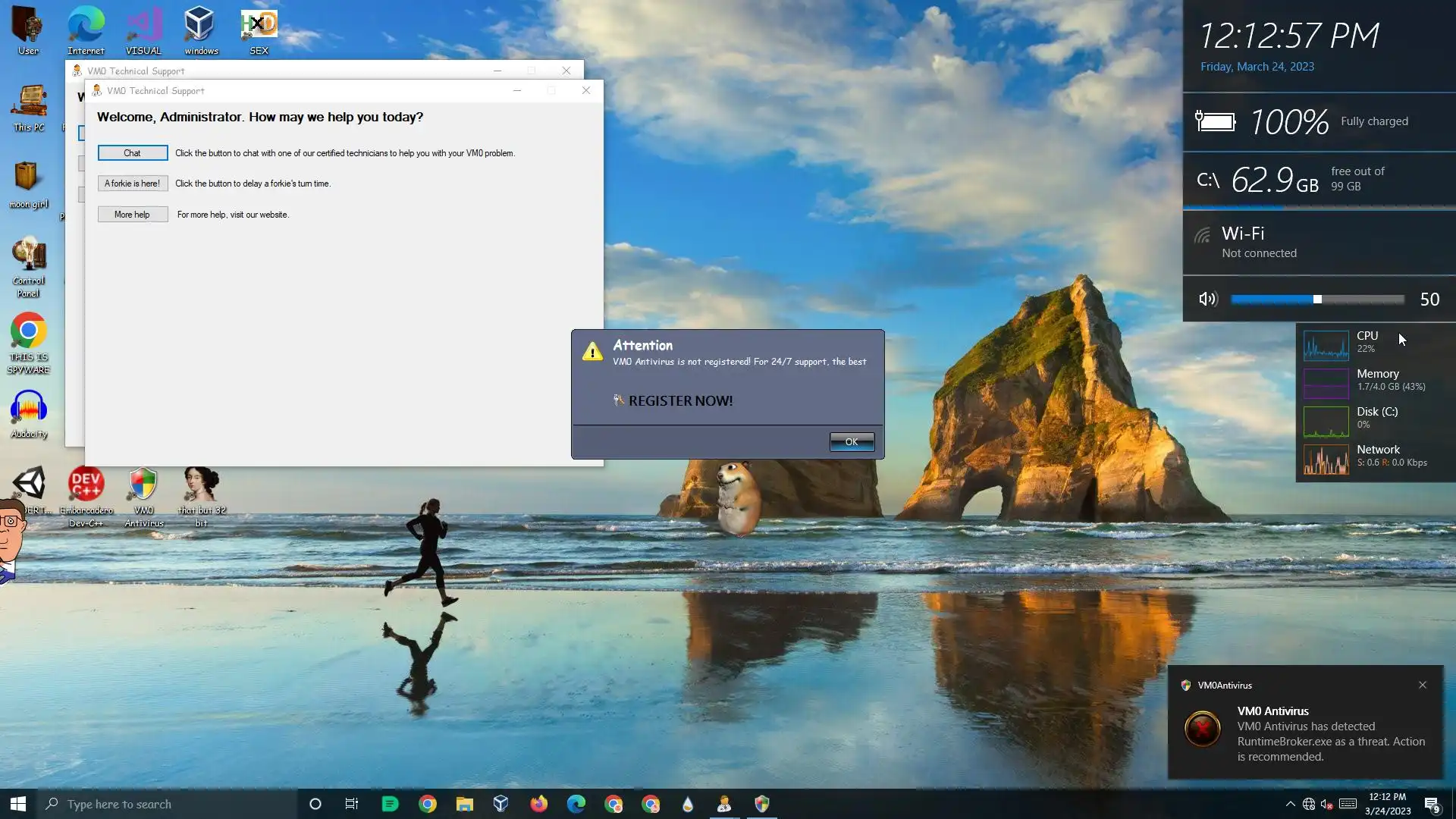Click the Chat button

point(132,153)
